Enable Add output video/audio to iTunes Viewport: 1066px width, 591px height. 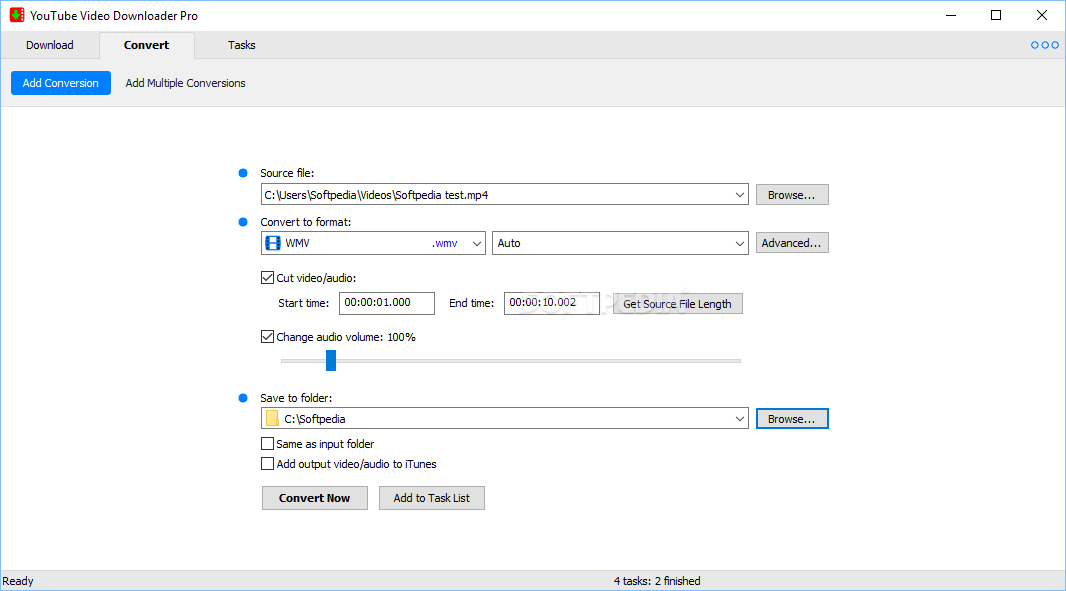(267, 464)
